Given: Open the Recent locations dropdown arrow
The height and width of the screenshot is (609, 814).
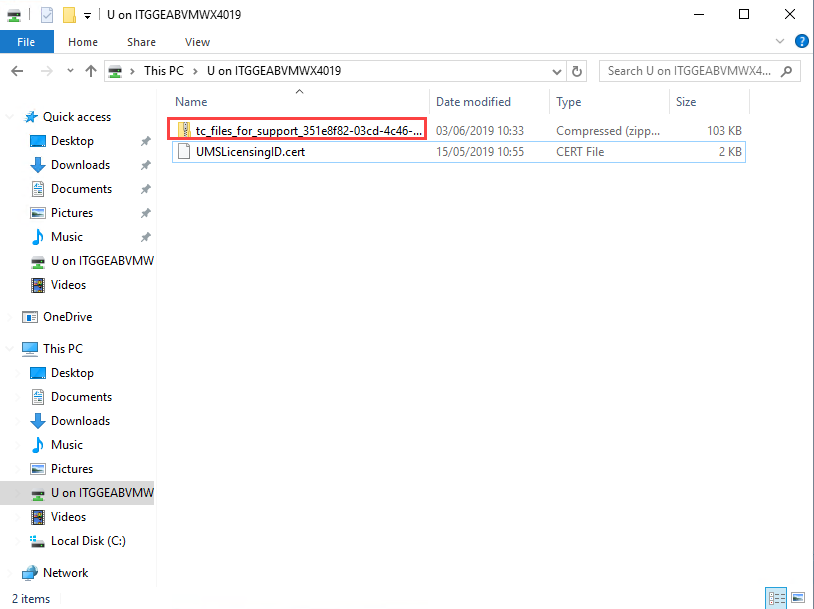Looking at the screenshot, I should point(68,71).
